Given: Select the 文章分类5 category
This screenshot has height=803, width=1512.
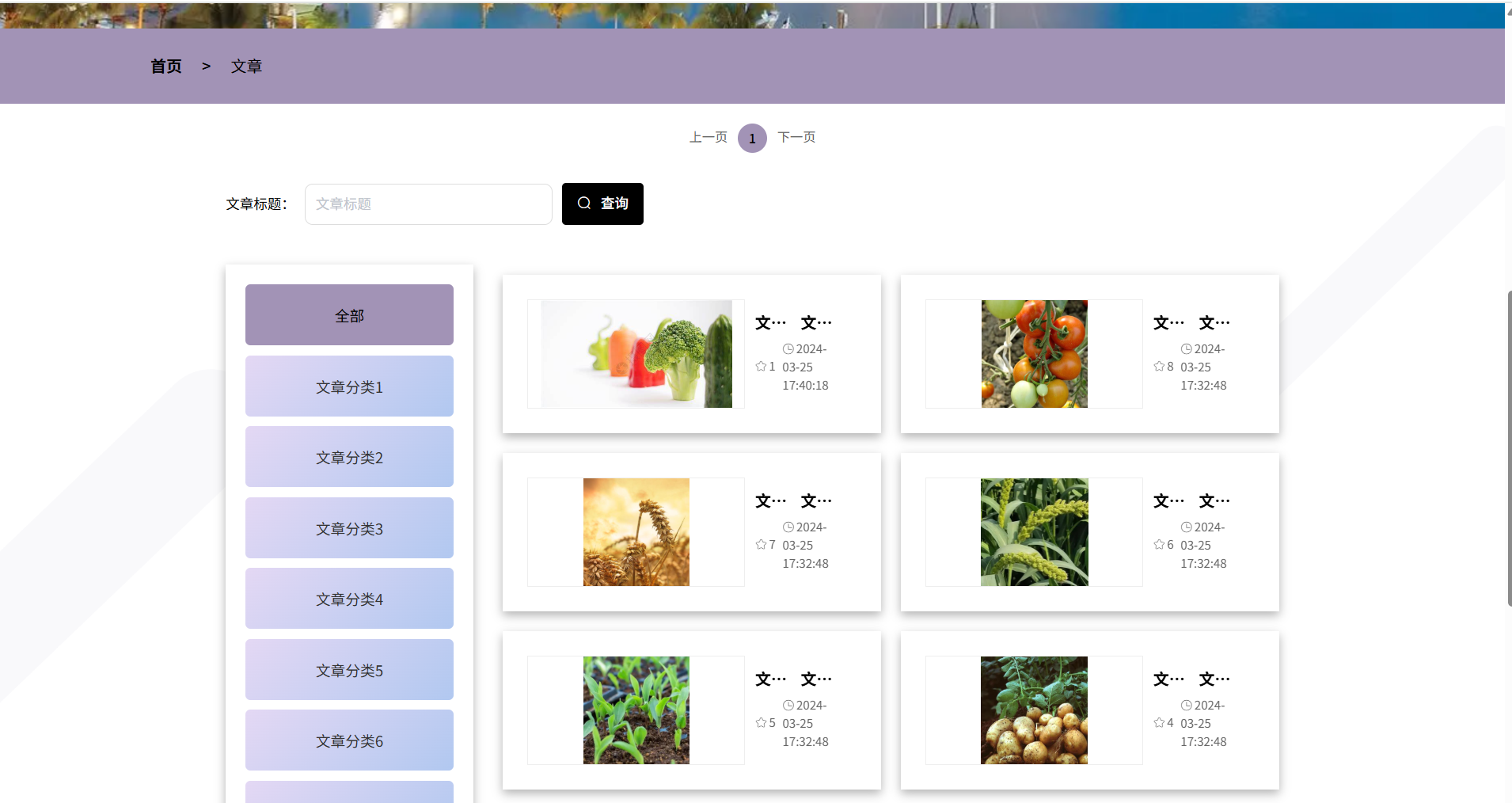Looking at the screenshot, I should point(349,669).
